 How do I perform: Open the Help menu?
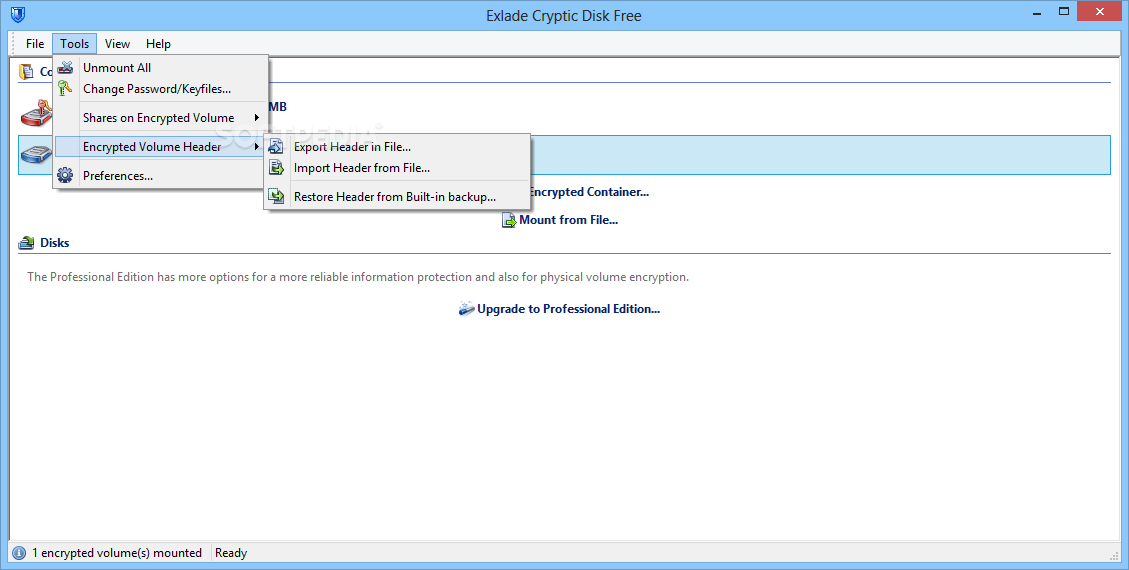pos(158,44)
